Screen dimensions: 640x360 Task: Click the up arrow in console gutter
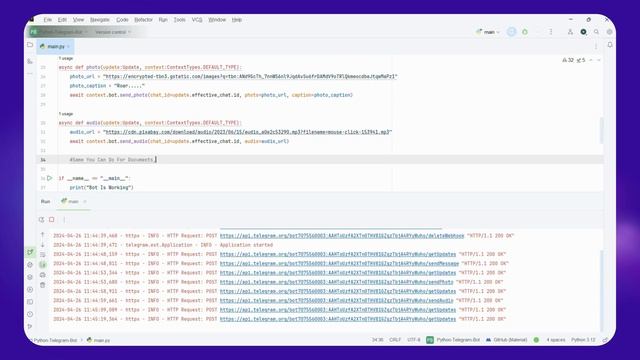[x=42, y=235]
